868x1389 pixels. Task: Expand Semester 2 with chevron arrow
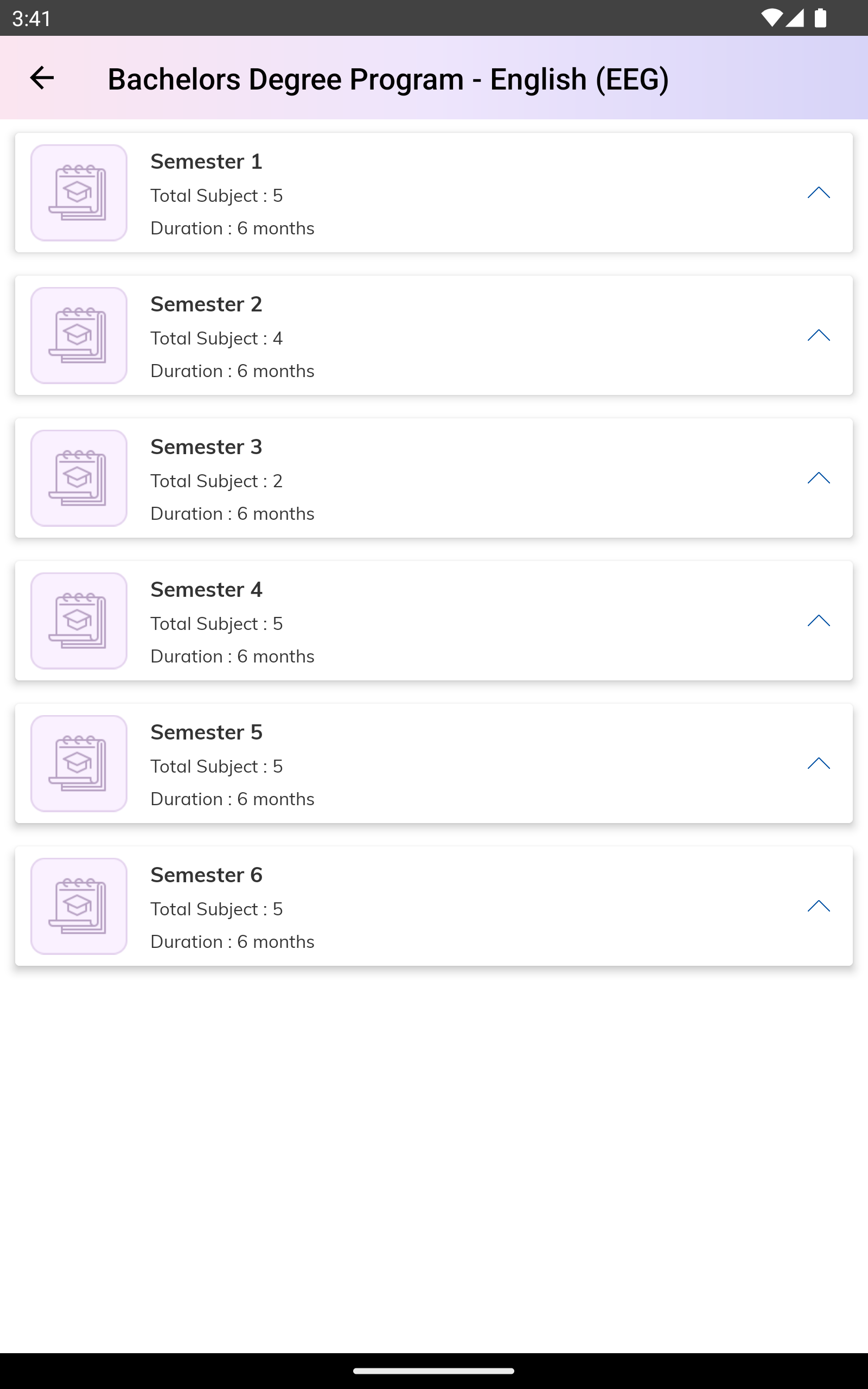tap(819, 335)
